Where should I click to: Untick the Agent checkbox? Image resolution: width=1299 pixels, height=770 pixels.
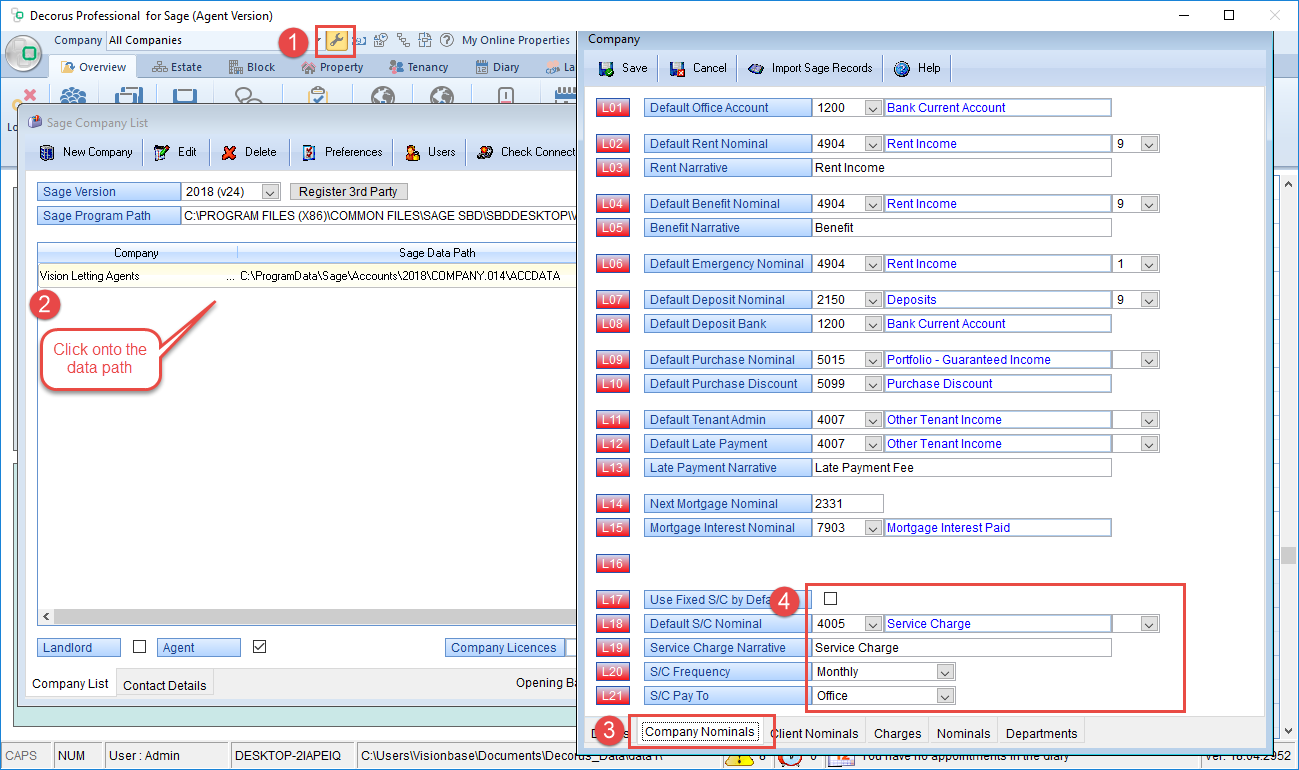point(260,647)
